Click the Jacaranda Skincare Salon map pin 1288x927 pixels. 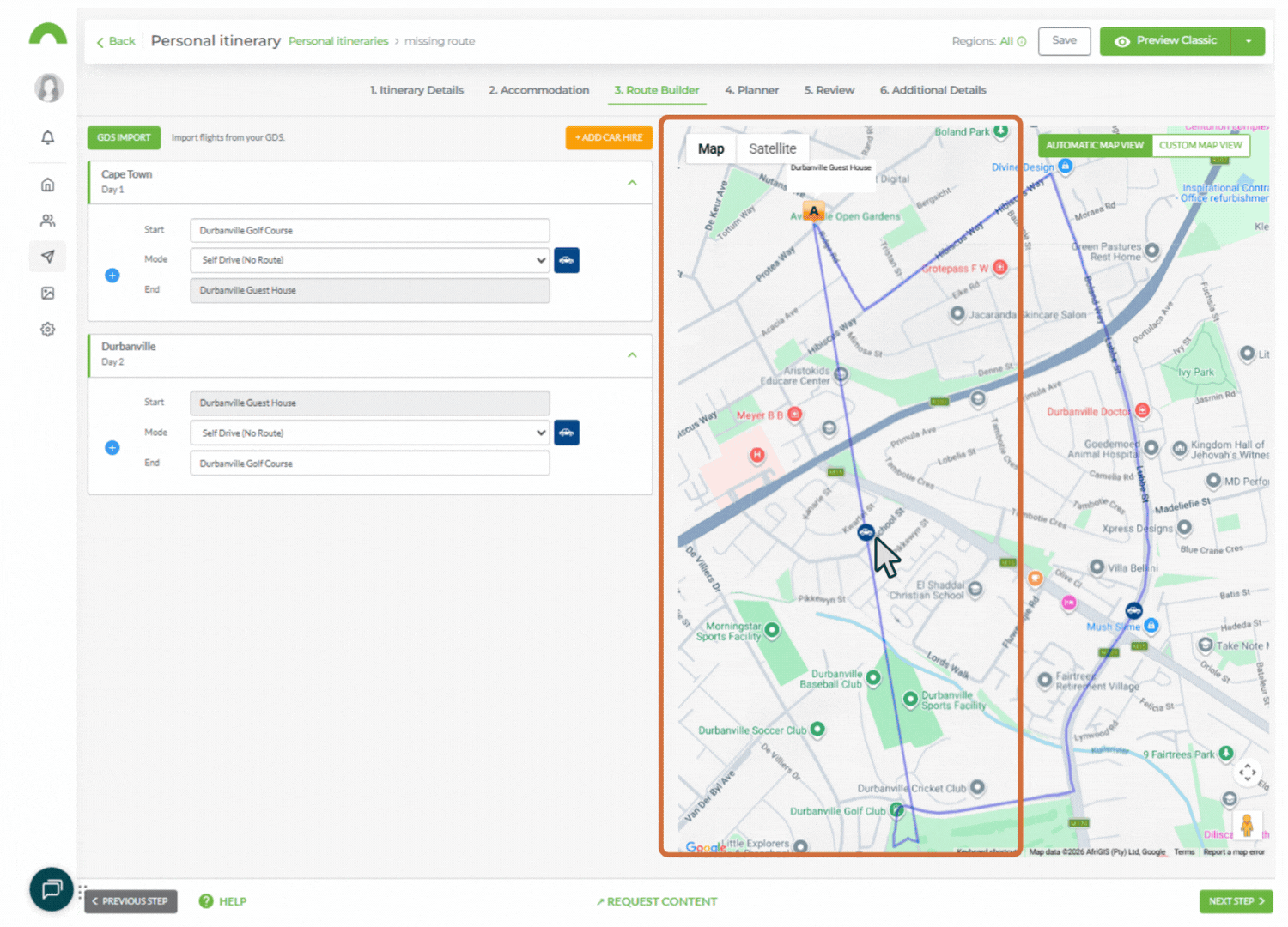pos(957,314)
